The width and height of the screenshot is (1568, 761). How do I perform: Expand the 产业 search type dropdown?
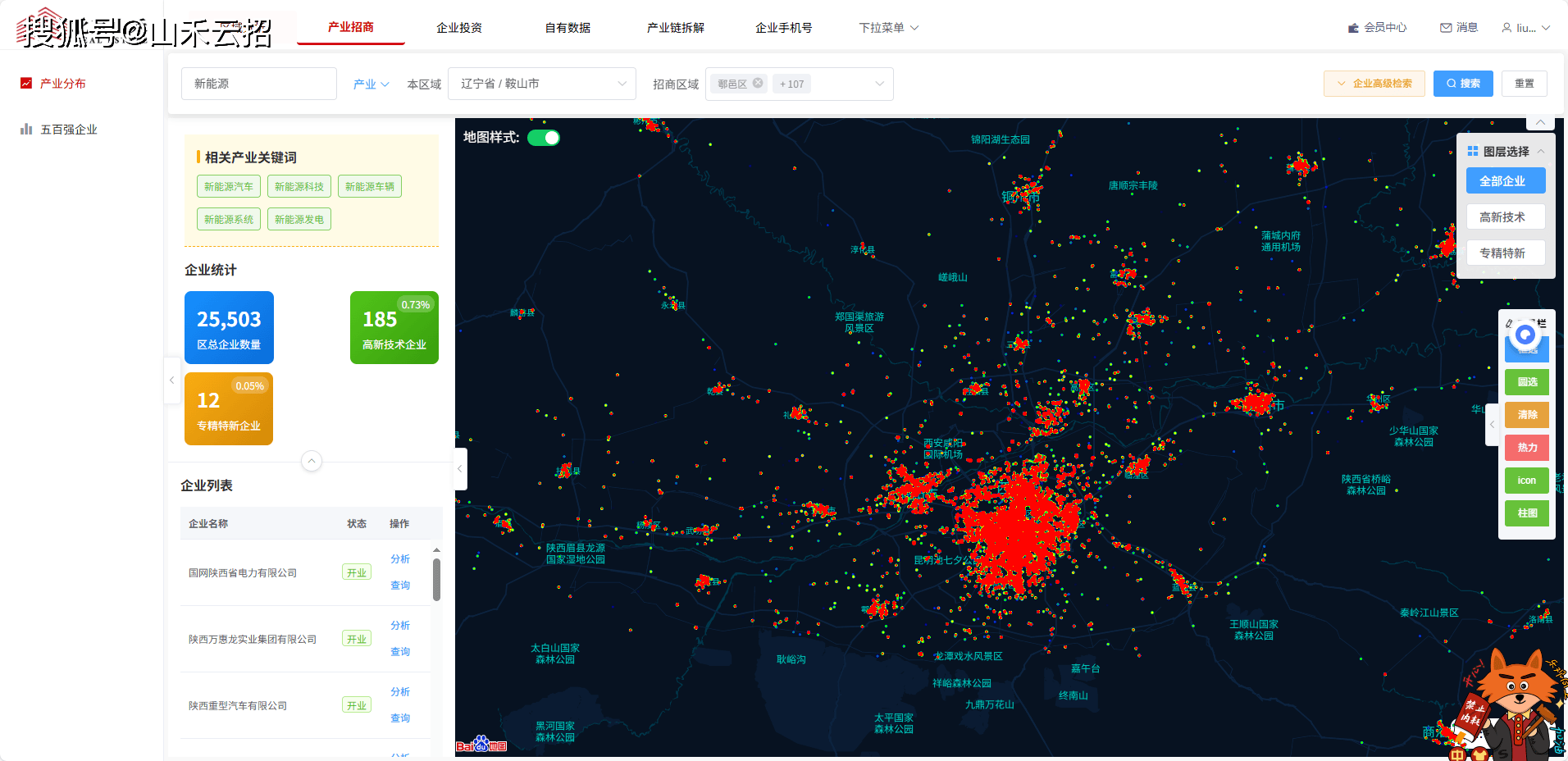[x=371, y=84]
